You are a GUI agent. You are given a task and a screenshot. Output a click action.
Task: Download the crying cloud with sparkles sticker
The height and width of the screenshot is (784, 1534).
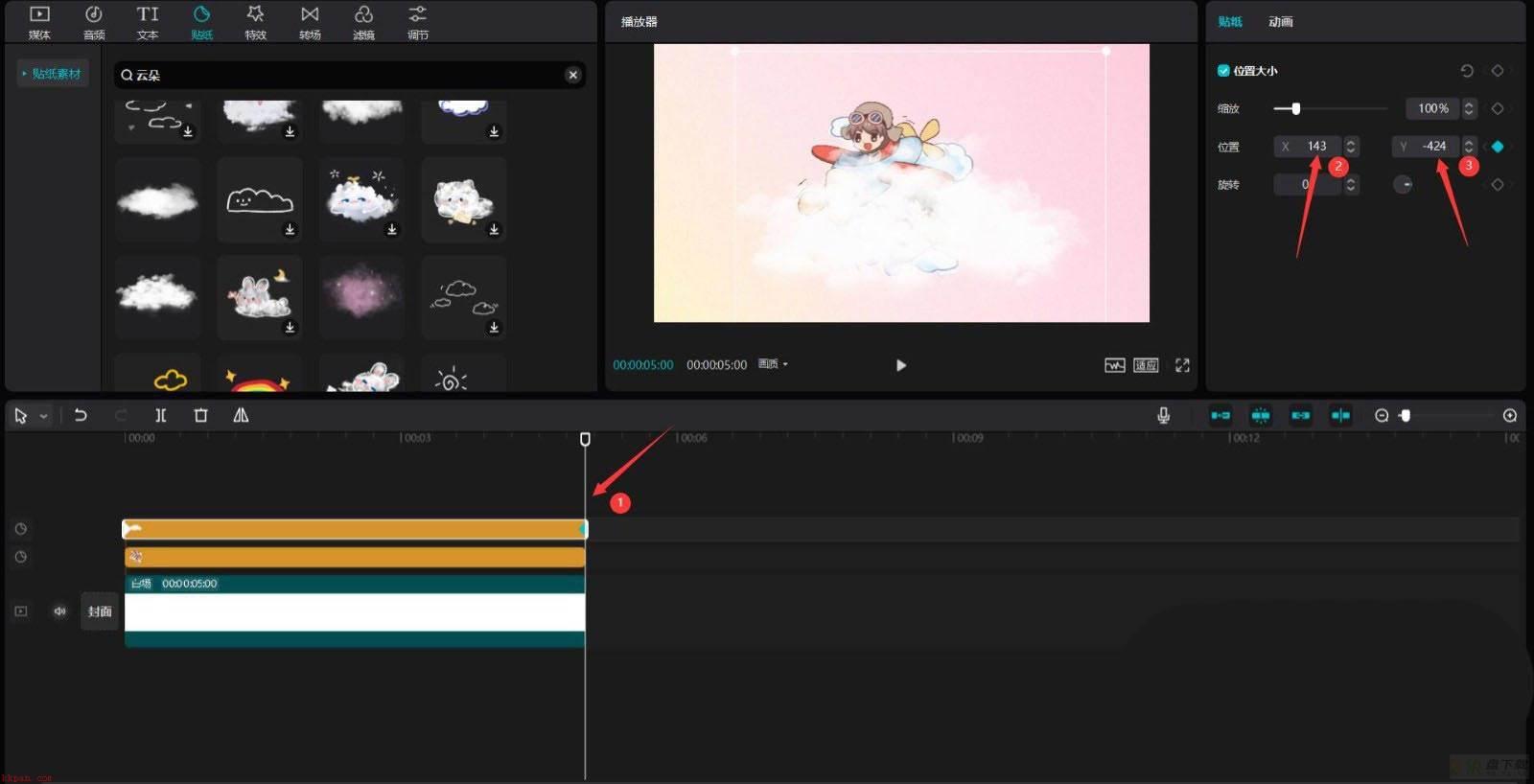point(392,230)
